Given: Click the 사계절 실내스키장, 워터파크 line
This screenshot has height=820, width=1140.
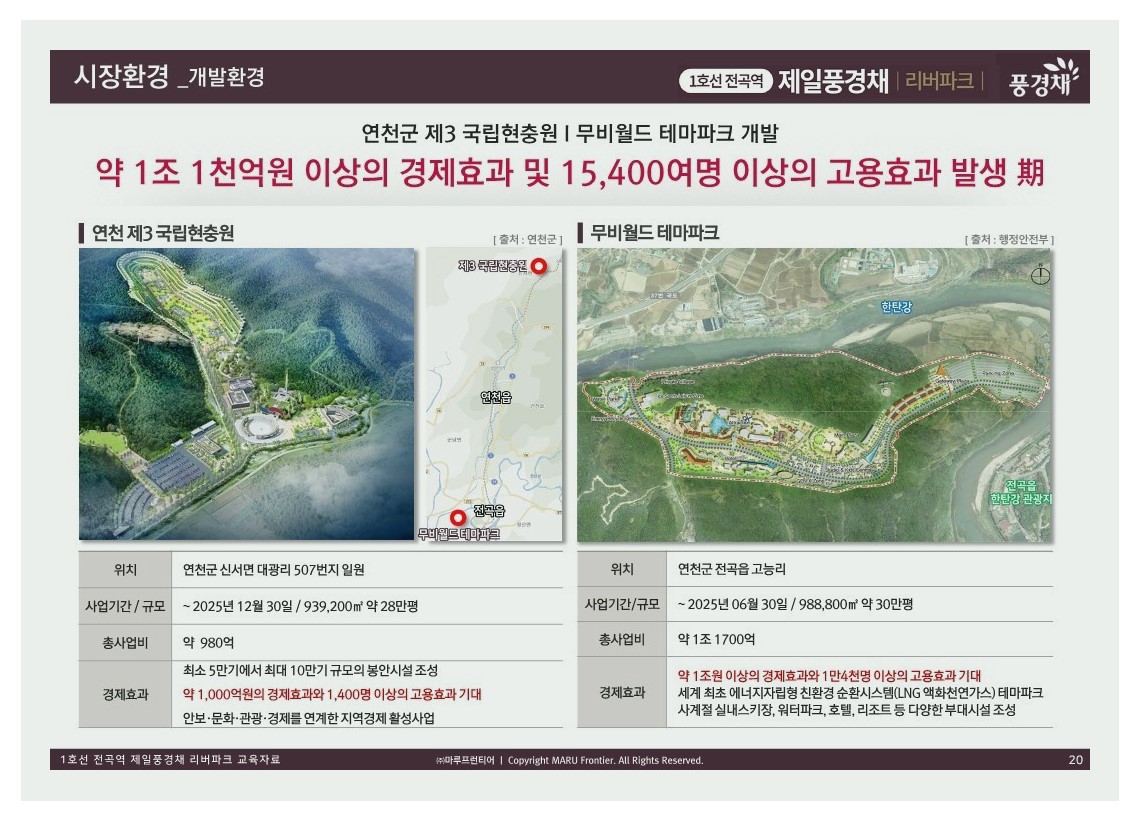Looking at the screenshot, I should click(846, 710).
